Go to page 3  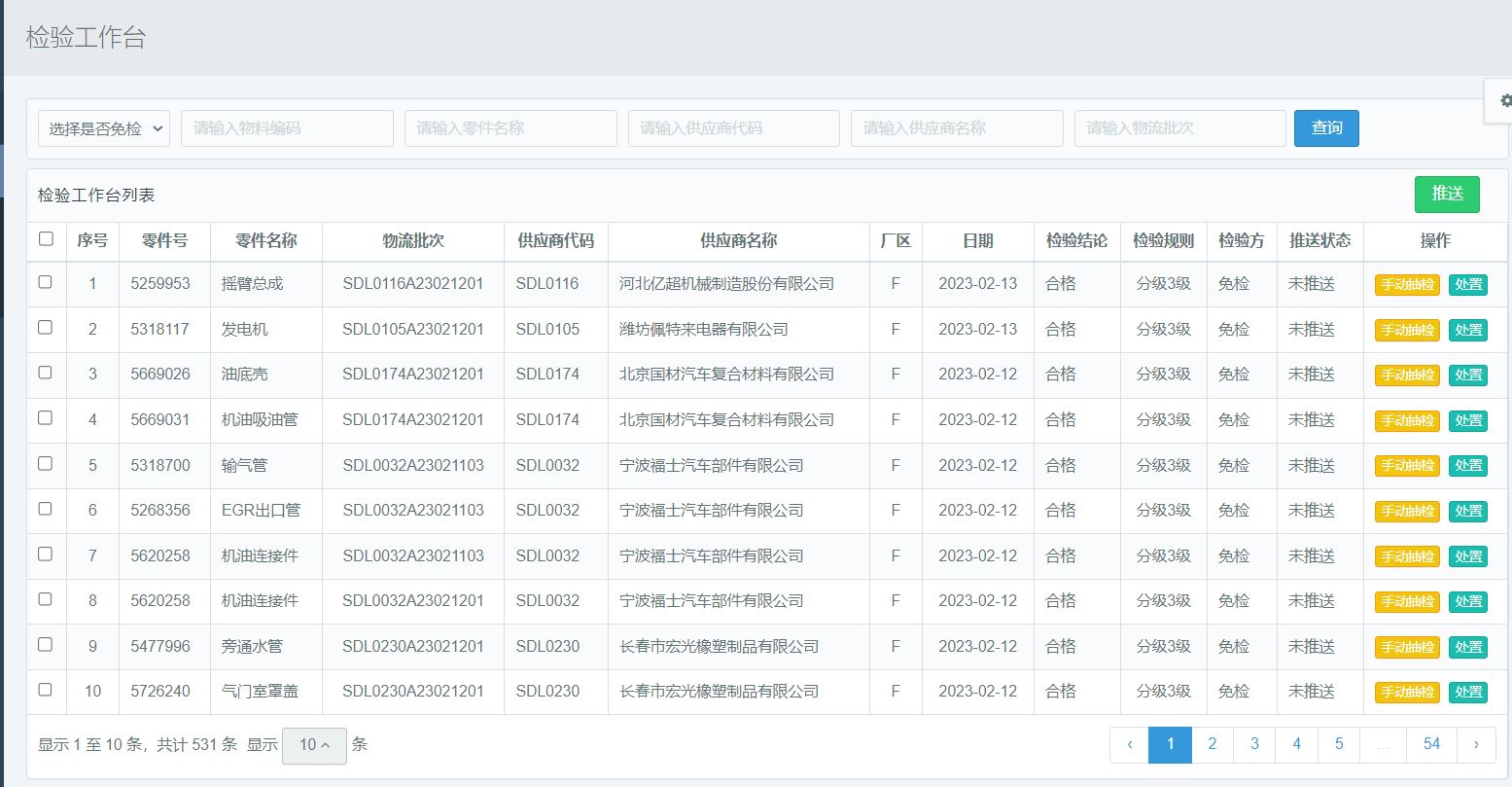coord(1254,744)
